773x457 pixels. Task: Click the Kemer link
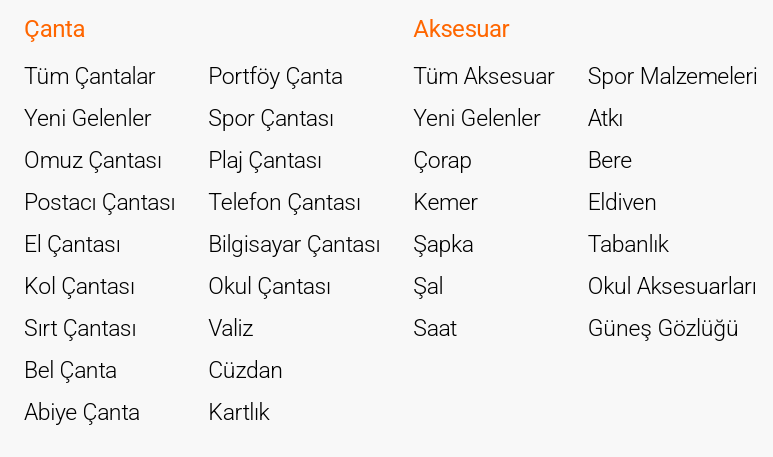click(x=445, y=202)
